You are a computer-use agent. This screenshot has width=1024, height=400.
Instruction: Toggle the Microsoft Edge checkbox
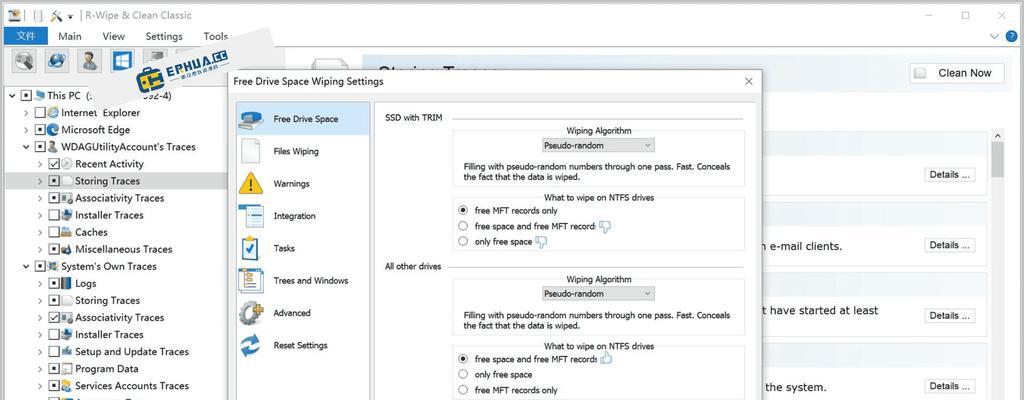pyautogui.click(x=40, y=129)
